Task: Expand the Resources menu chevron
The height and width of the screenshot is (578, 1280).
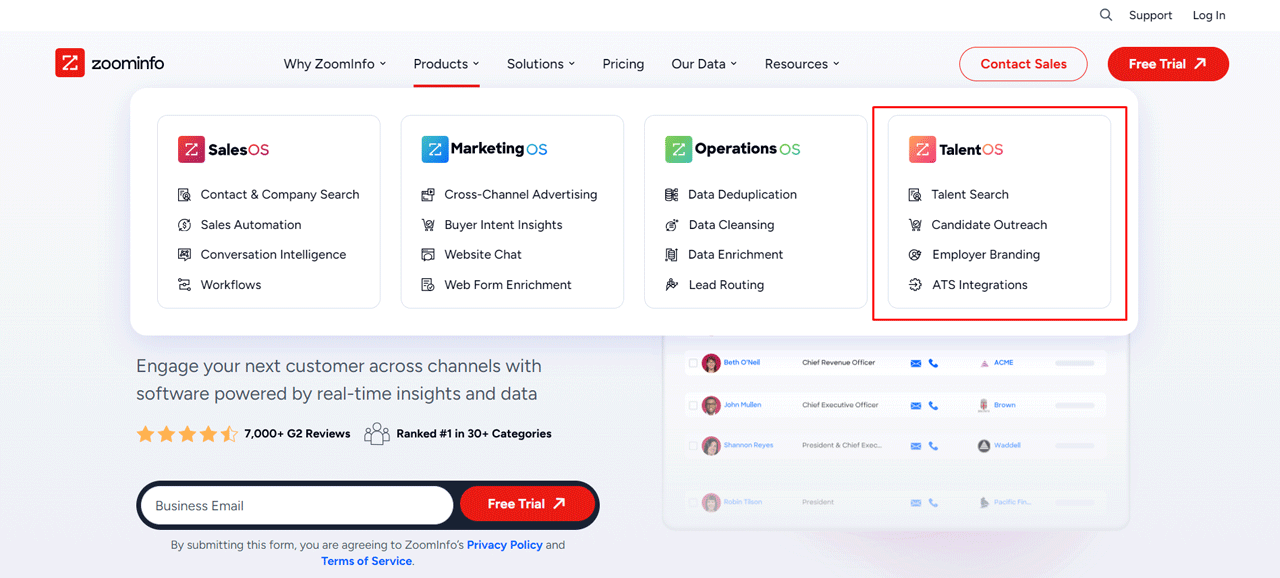Action: pos(838,64)
